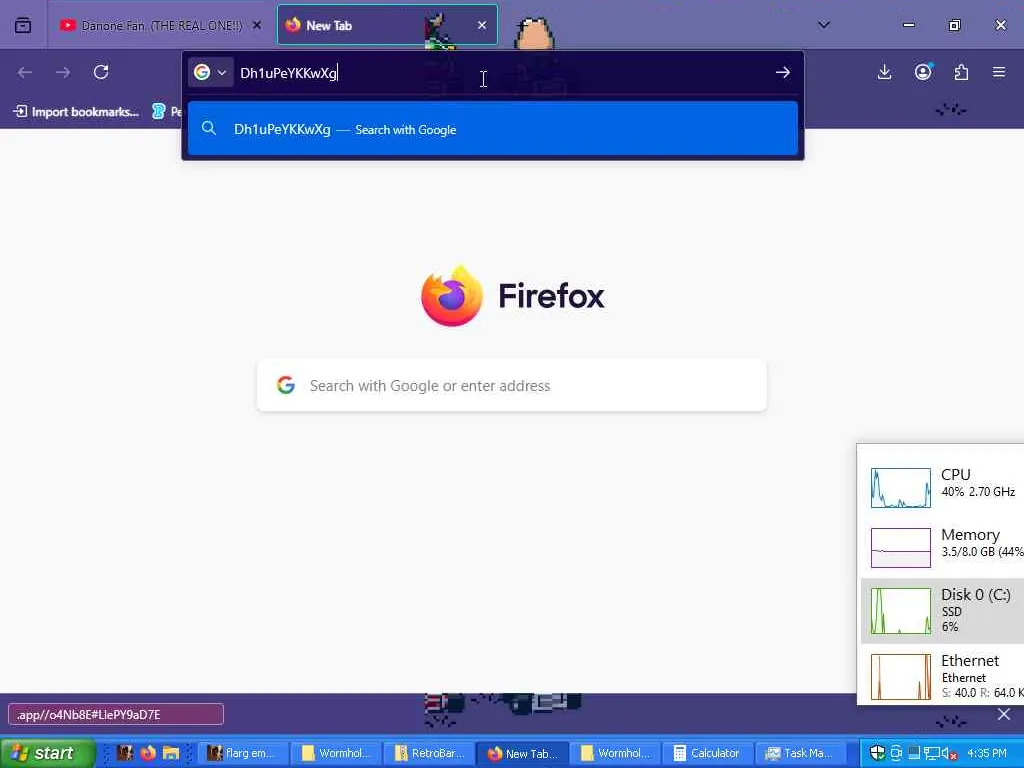
Task: Open first quick launch icon beside start
Action: click(125, 753)
